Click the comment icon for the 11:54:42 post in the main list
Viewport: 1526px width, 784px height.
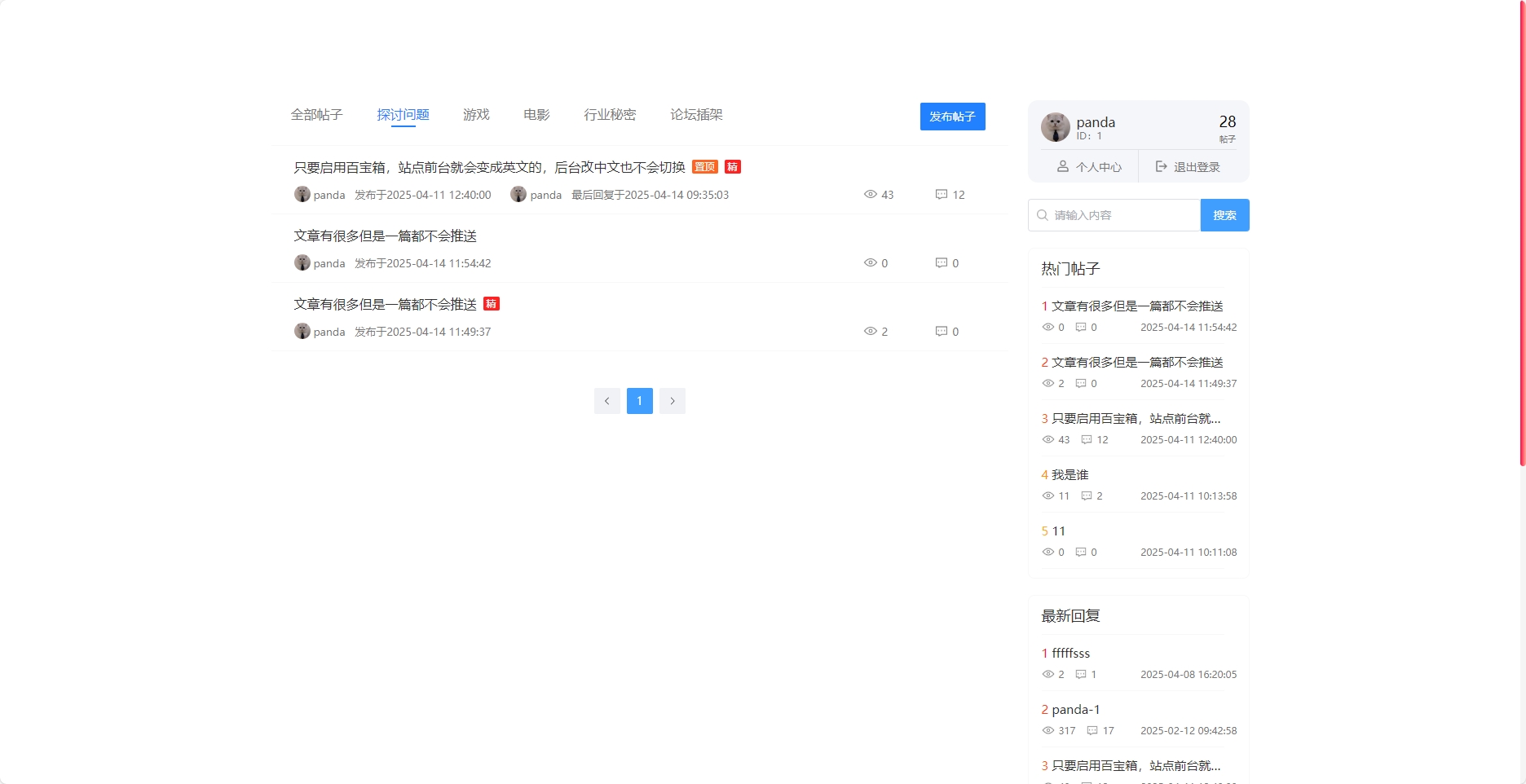941,263
